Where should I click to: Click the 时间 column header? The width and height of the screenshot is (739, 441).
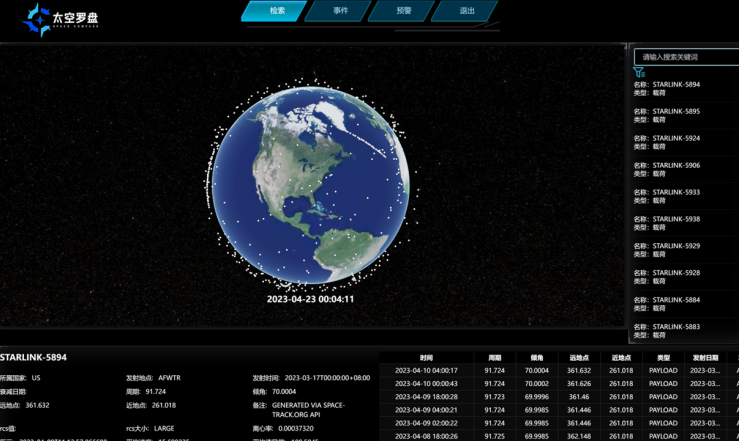(426, 357)
